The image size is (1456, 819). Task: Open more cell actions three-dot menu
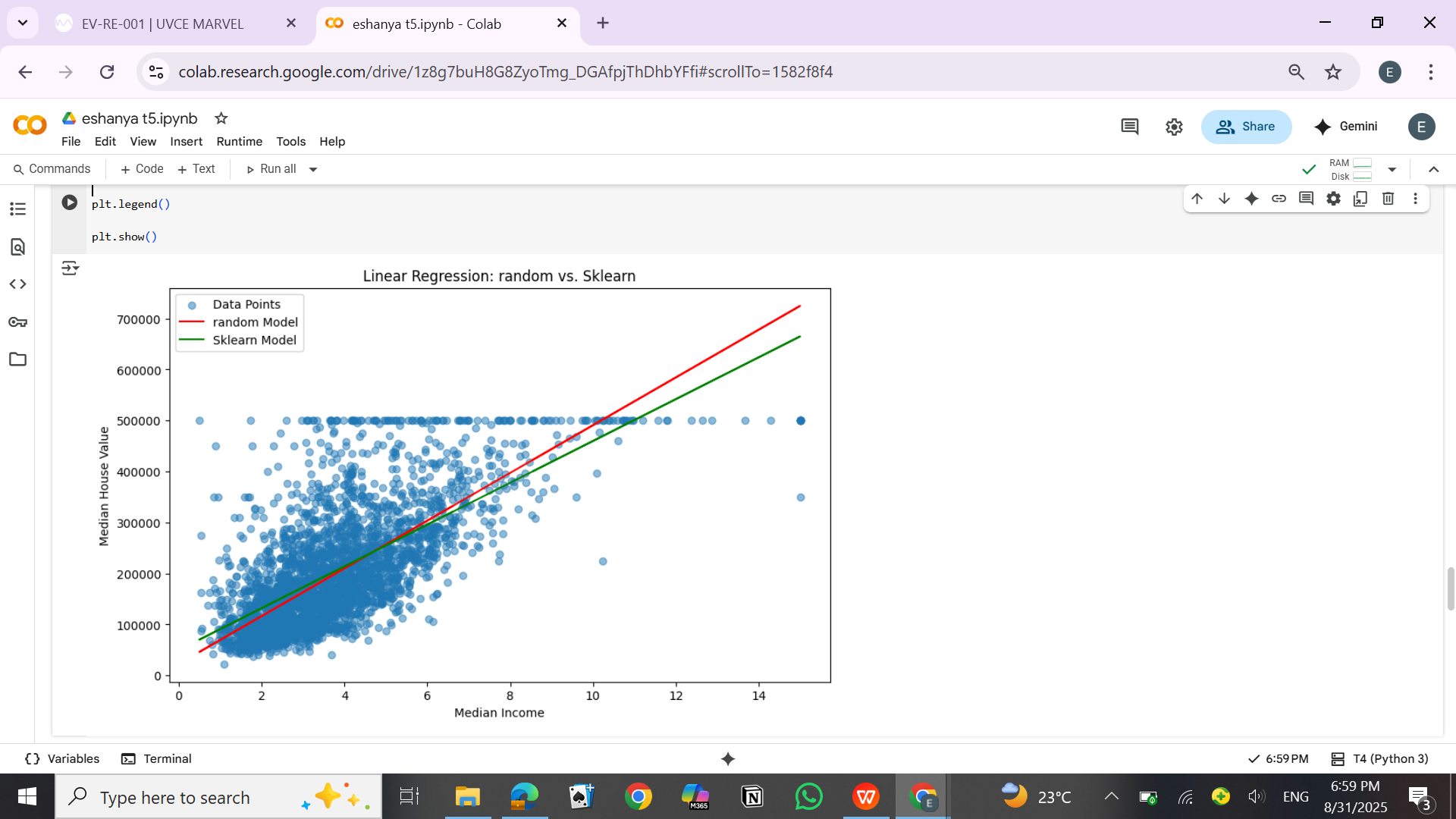pos(1415,199)
